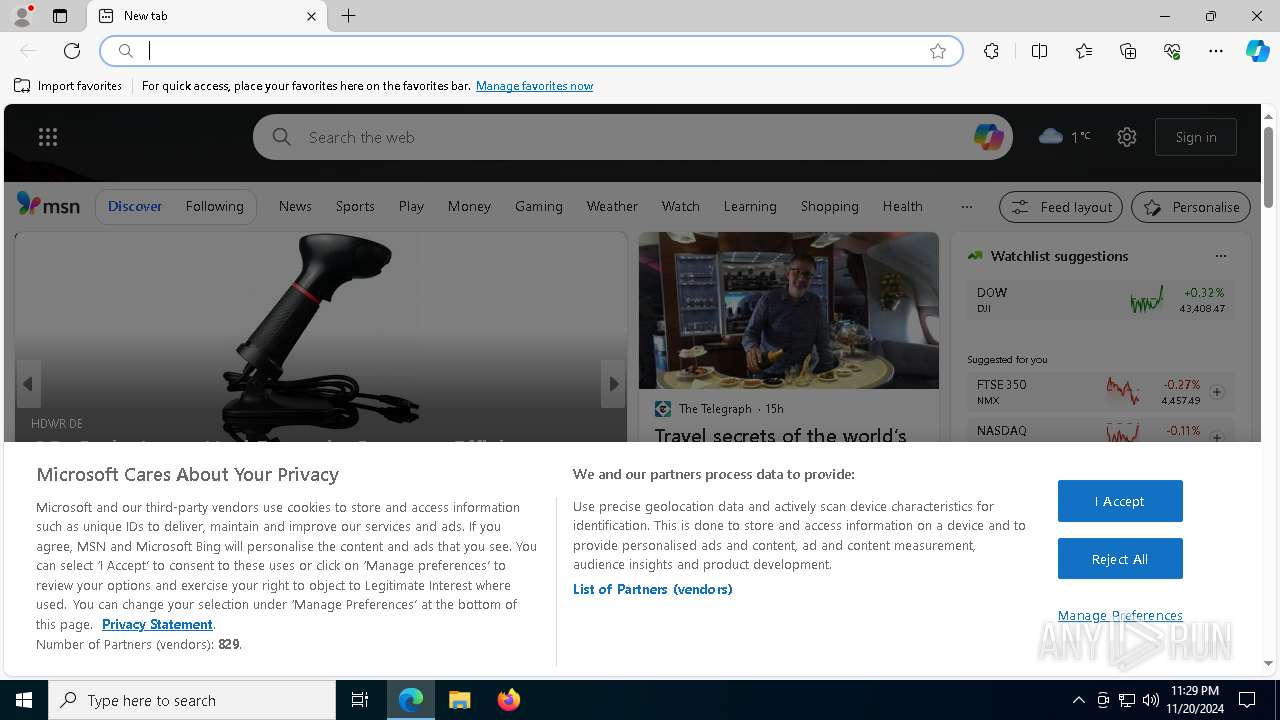Open the browser profile icon

(22, 16)
